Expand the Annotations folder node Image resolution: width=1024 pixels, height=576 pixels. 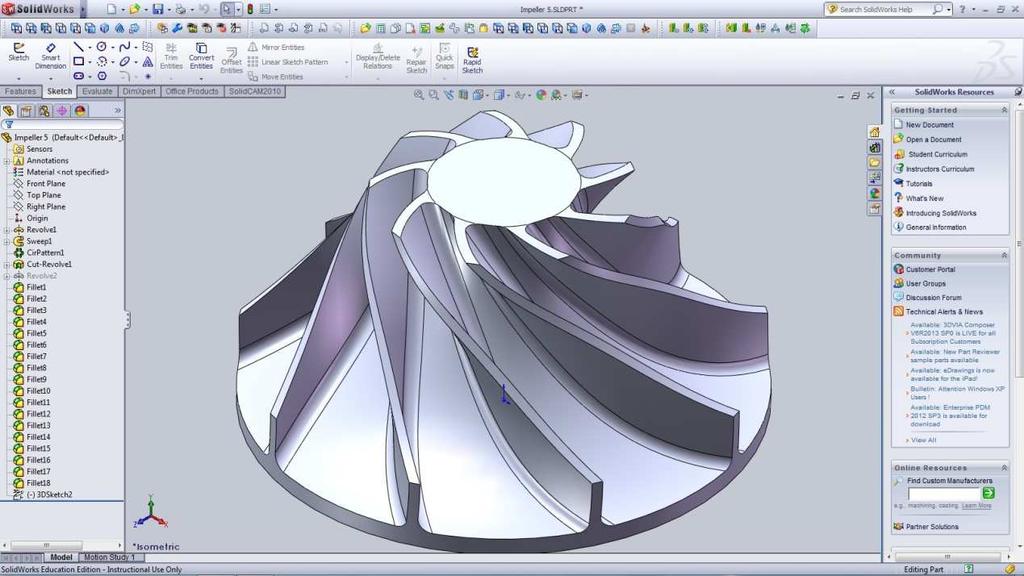7,161
